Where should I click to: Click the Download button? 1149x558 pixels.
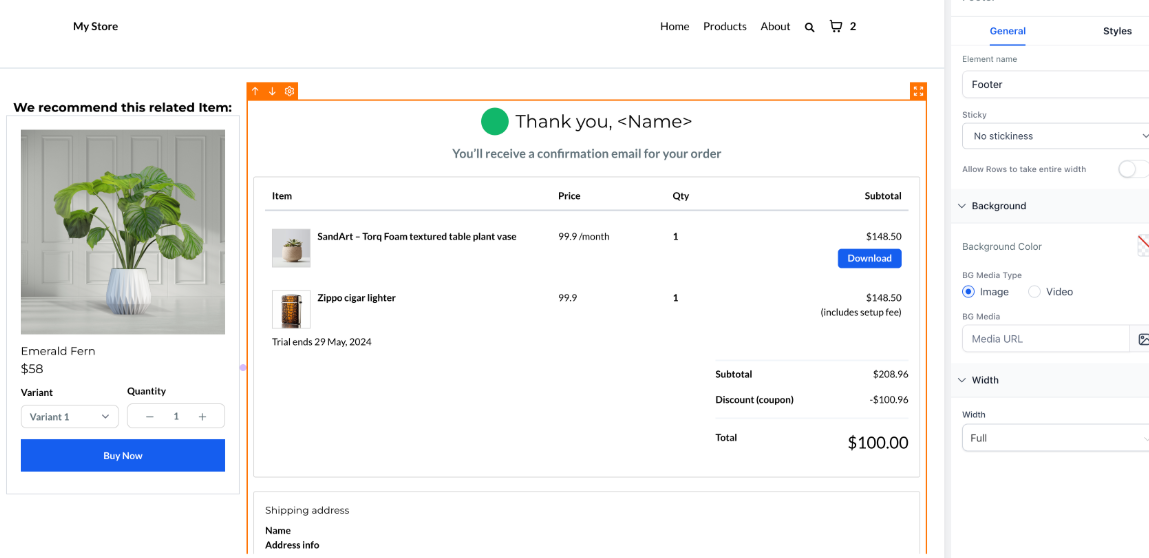click(869, 258)
